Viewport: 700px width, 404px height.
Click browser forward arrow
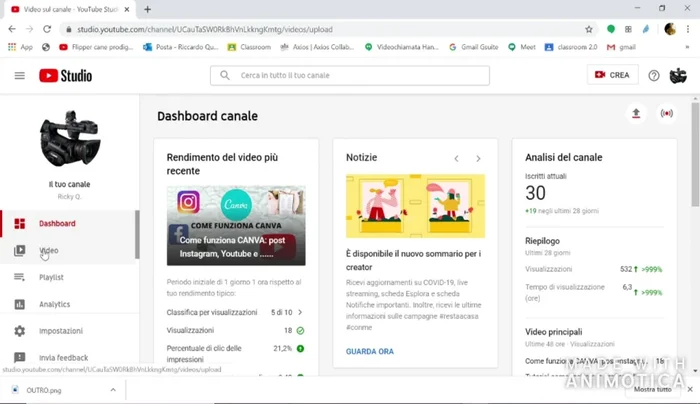click(29, 29)
